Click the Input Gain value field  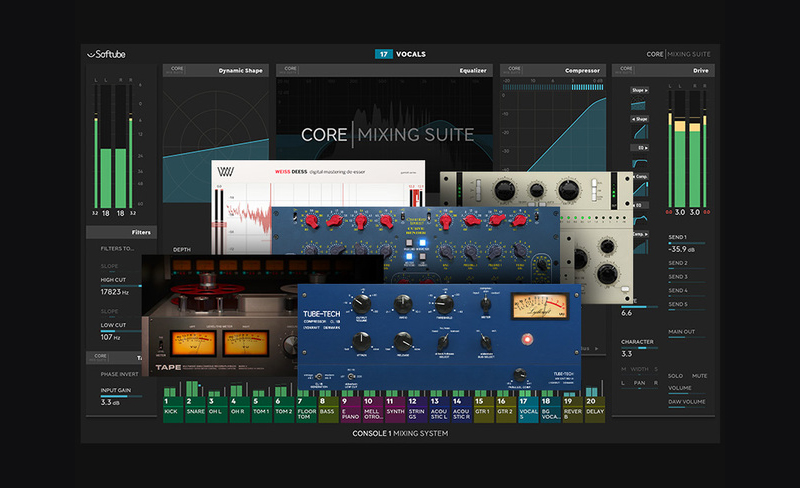click(111, 401)
